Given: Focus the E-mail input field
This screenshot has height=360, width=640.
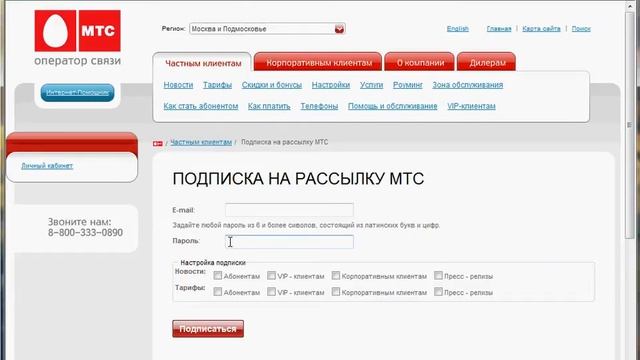Looking at the screenshot, I should [x=289, y=210].
